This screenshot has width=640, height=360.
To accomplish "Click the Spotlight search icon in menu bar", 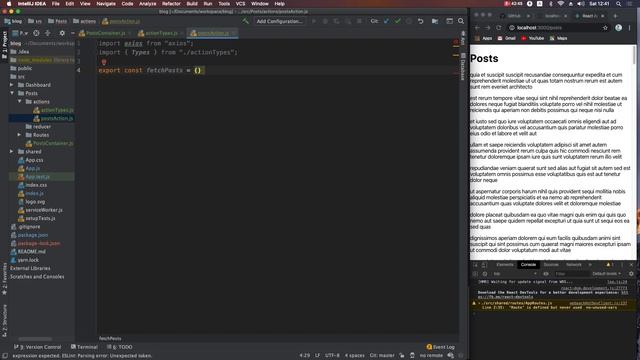I will click(x=619, y=4).
